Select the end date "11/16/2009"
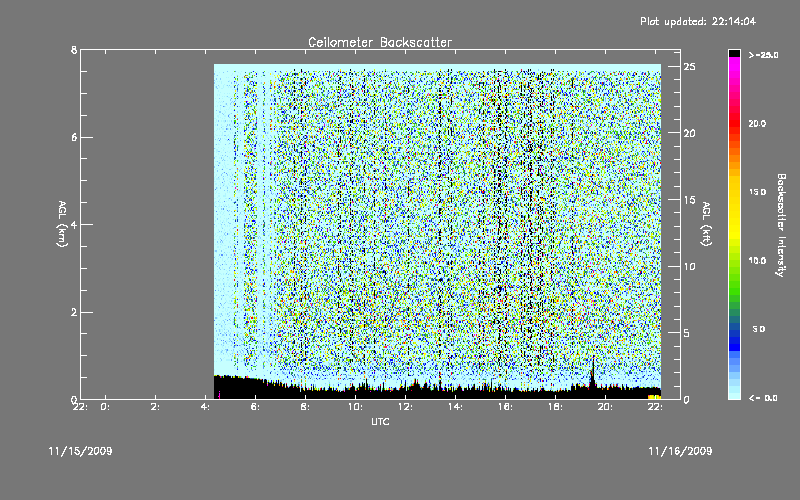 (680, 451)
